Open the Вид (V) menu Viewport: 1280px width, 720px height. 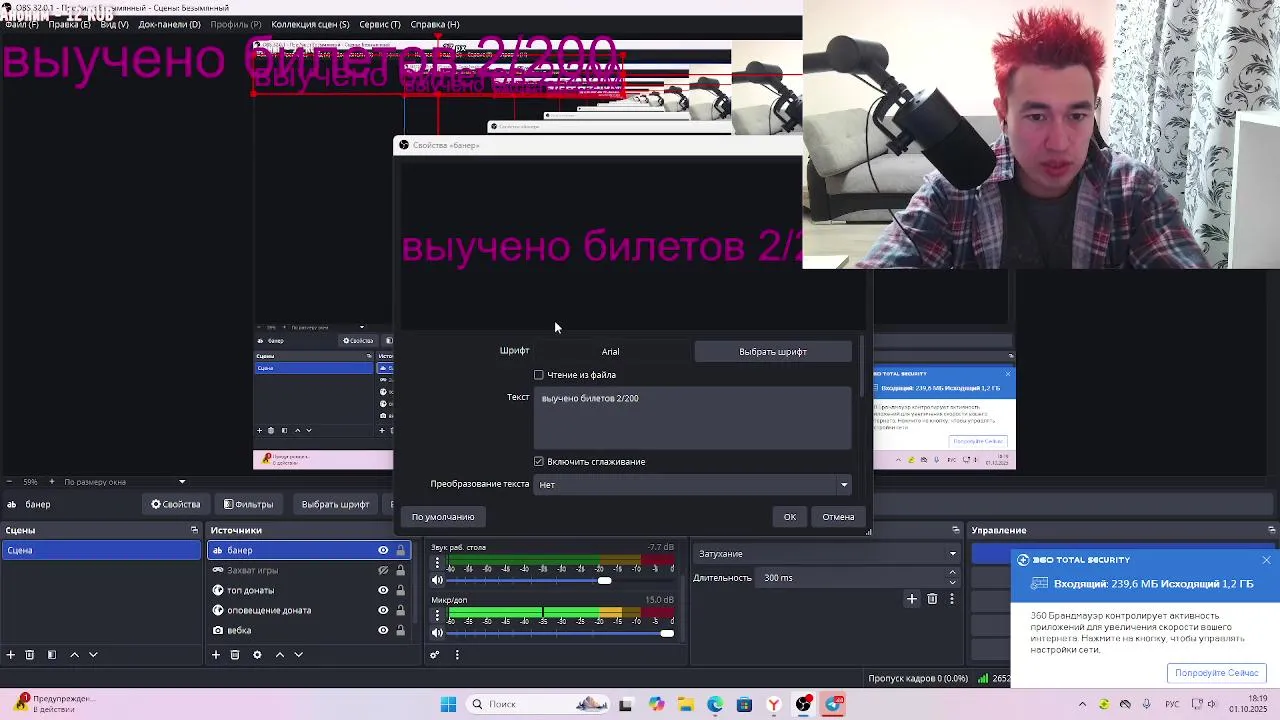tap(114, 24)
